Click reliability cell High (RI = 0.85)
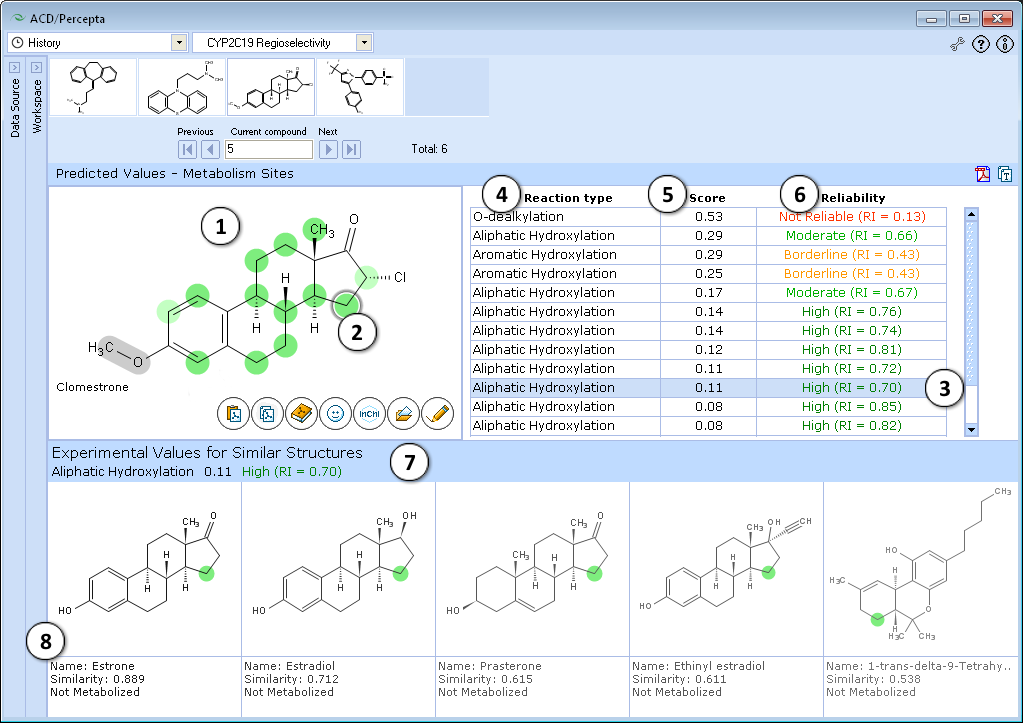The height and width of the screenshot is (723, 1023). 851,407
